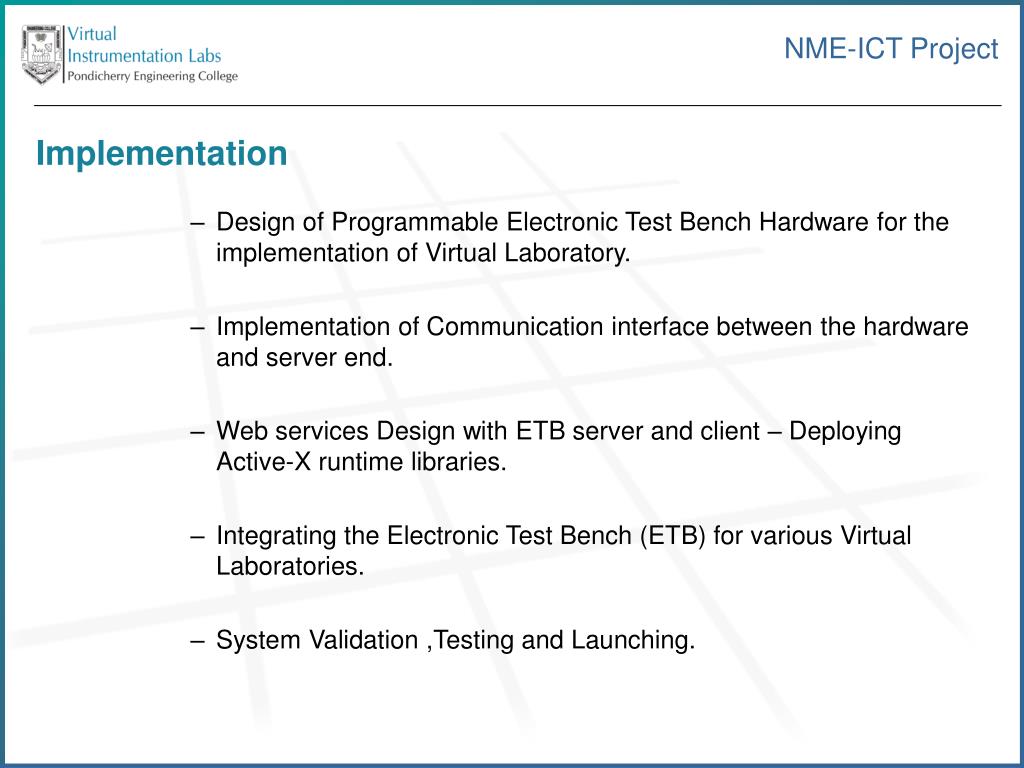Click bullet 'Implementation of Communication interface'
The height and width of the screenshot is (768, 1024).
(592, 327)
